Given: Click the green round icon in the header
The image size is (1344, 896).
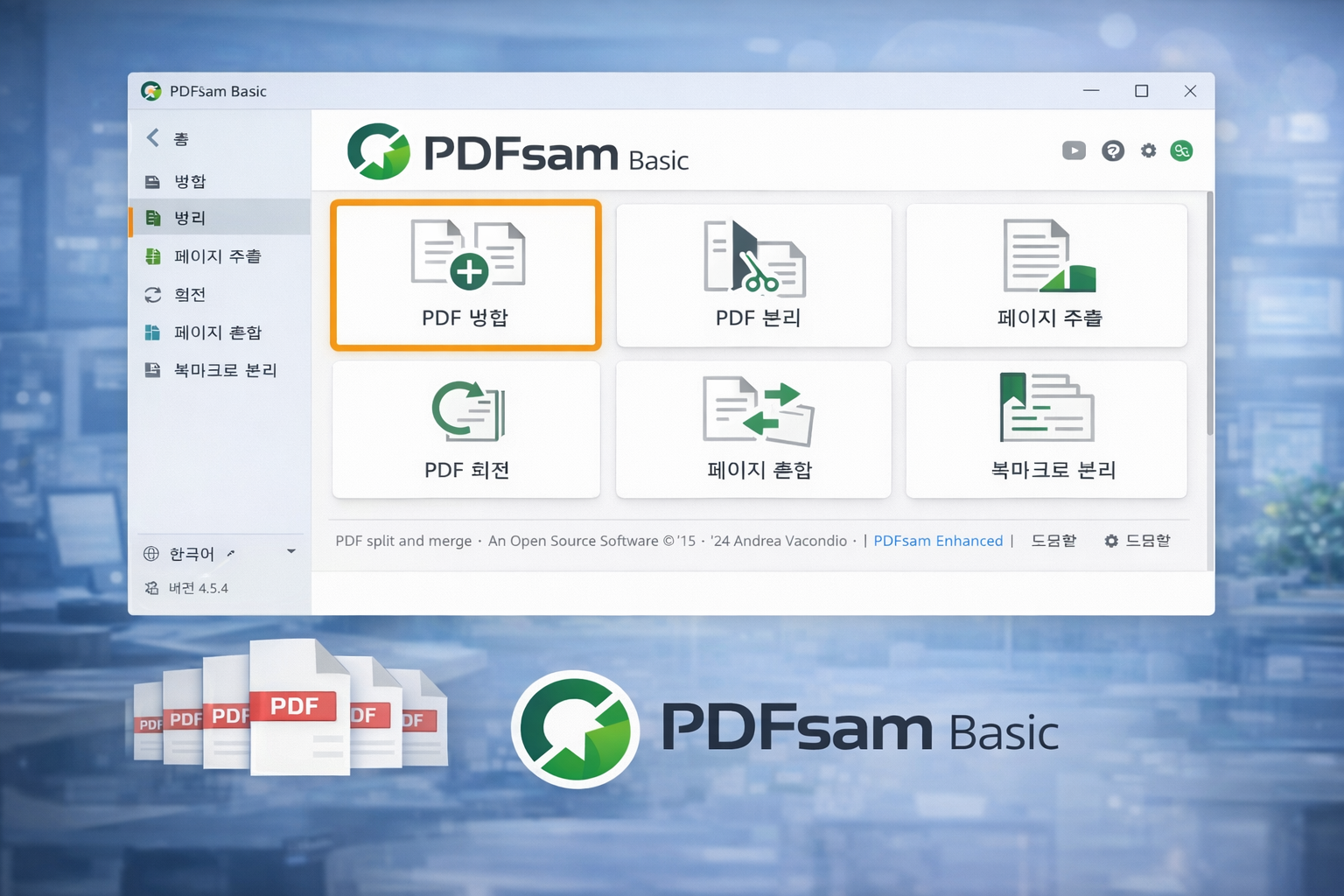Looking at the screenshot, I should pos(1181,150).
